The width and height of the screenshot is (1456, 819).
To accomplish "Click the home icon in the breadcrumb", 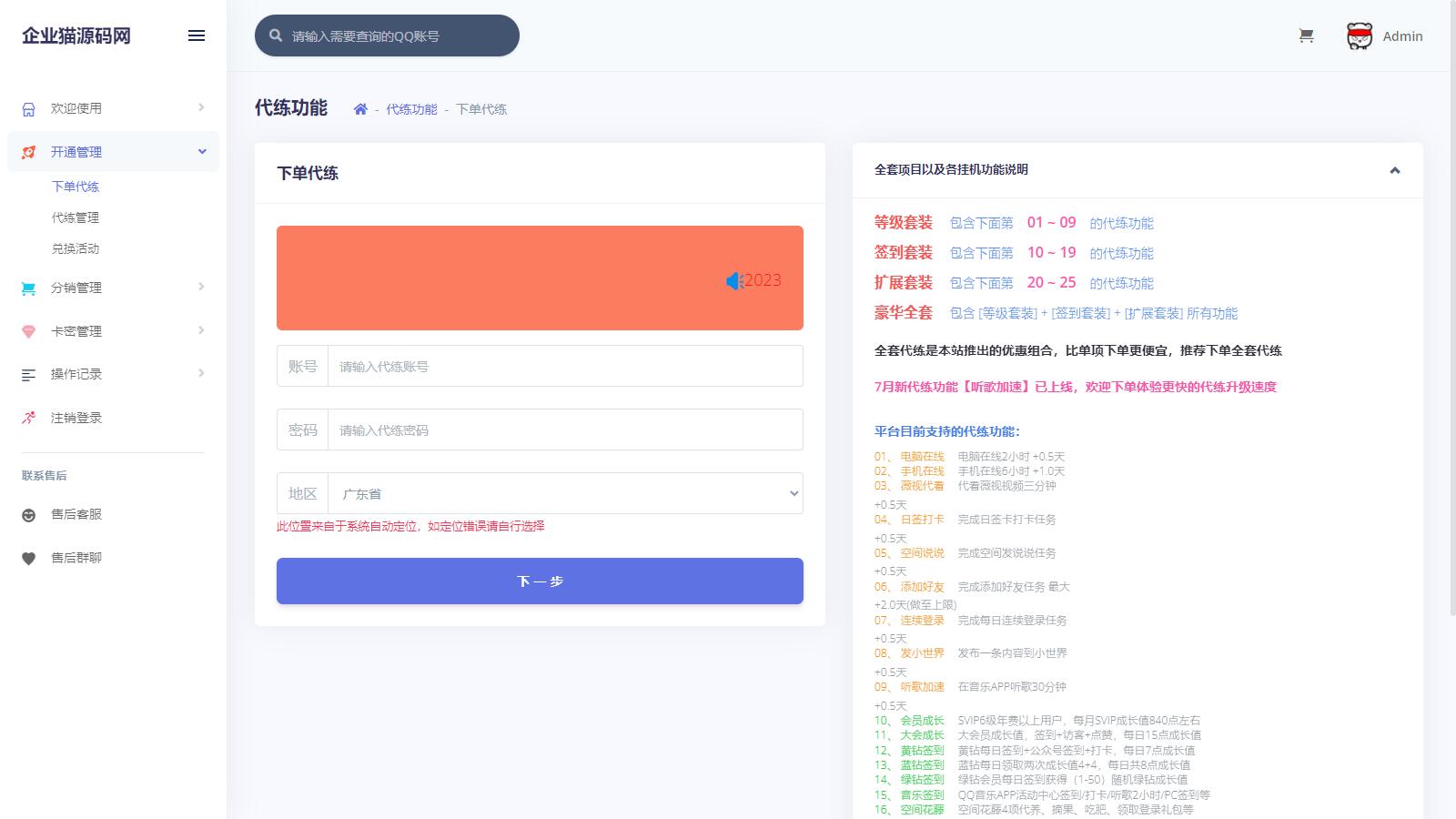I will pos(360,109).
